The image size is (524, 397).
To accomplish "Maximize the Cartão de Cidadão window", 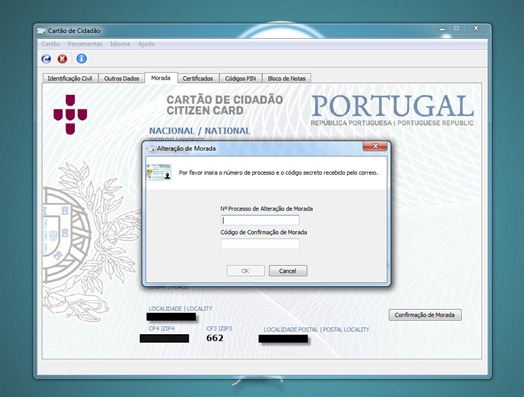I will 456,29.
